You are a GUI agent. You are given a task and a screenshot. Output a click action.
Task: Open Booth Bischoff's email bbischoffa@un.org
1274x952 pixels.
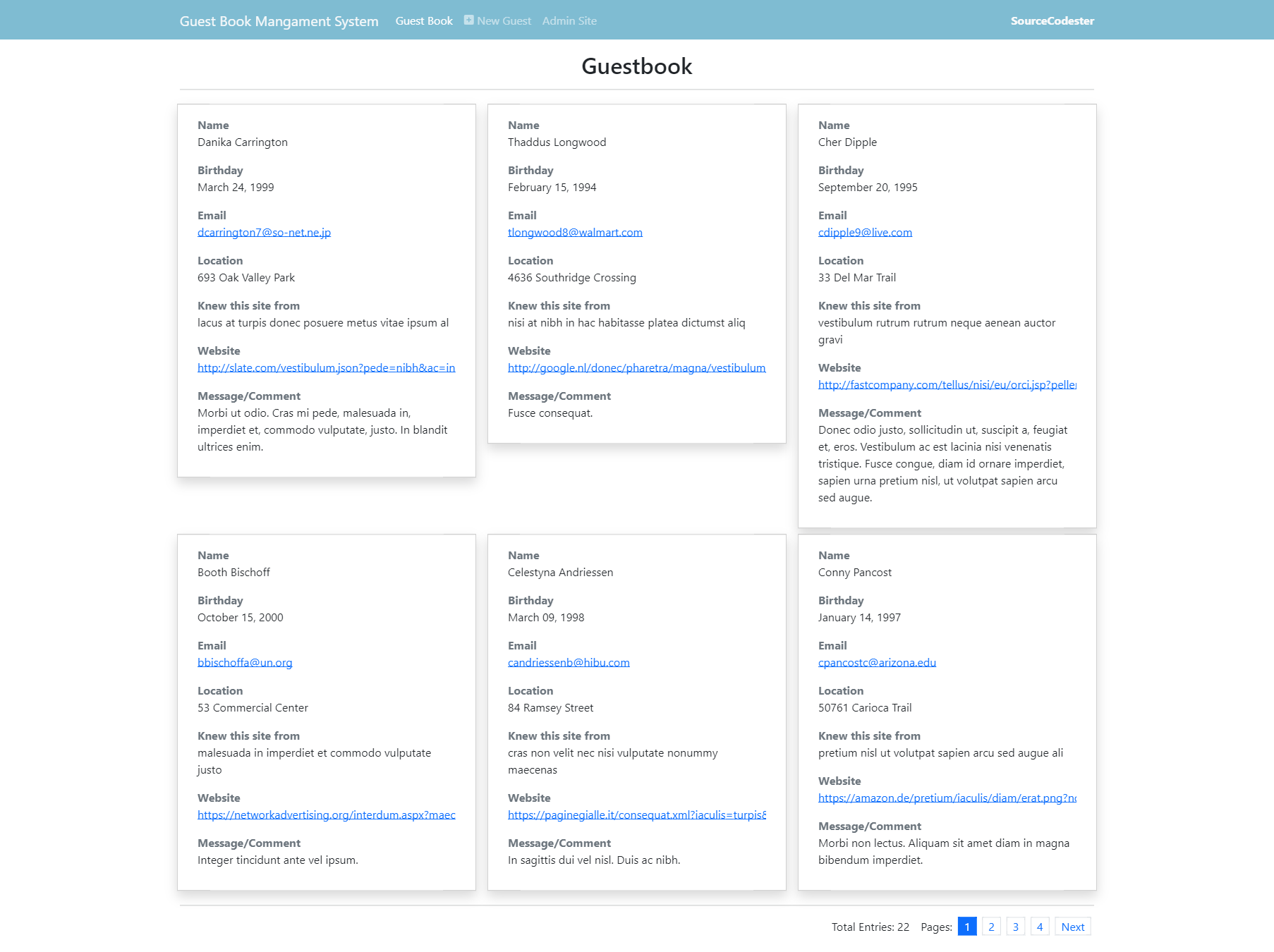pos(245,662)
